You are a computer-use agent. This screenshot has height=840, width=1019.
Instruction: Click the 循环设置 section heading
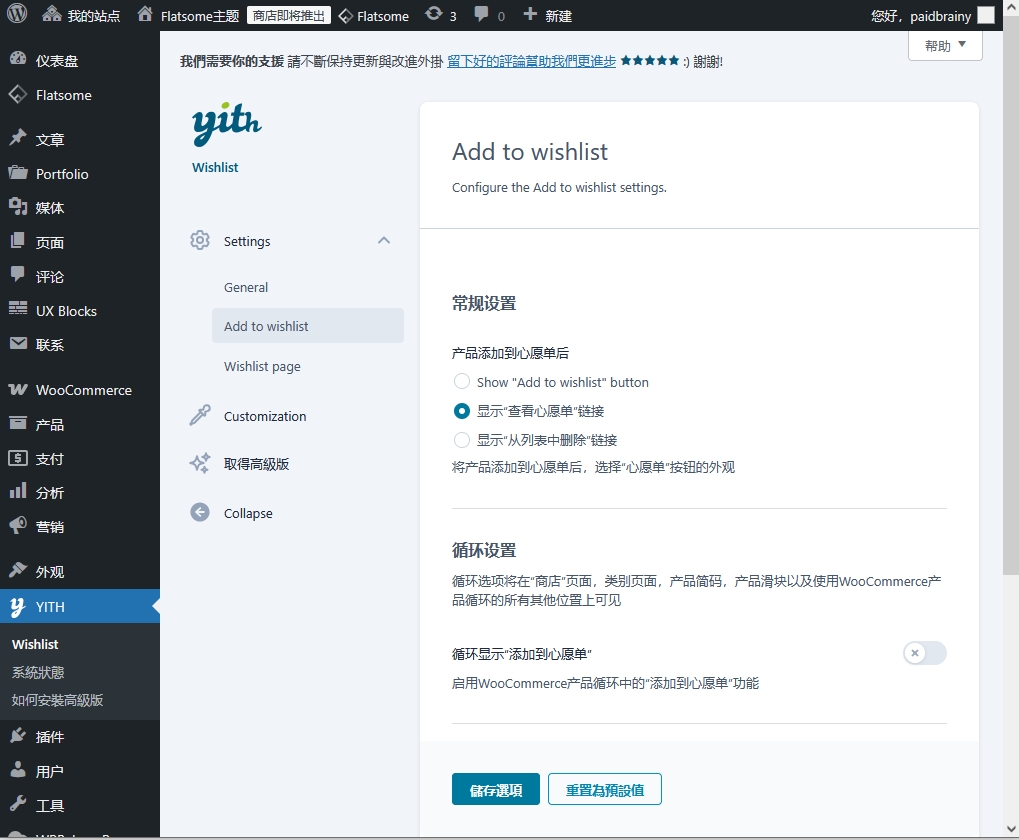[x=484, y=550]
